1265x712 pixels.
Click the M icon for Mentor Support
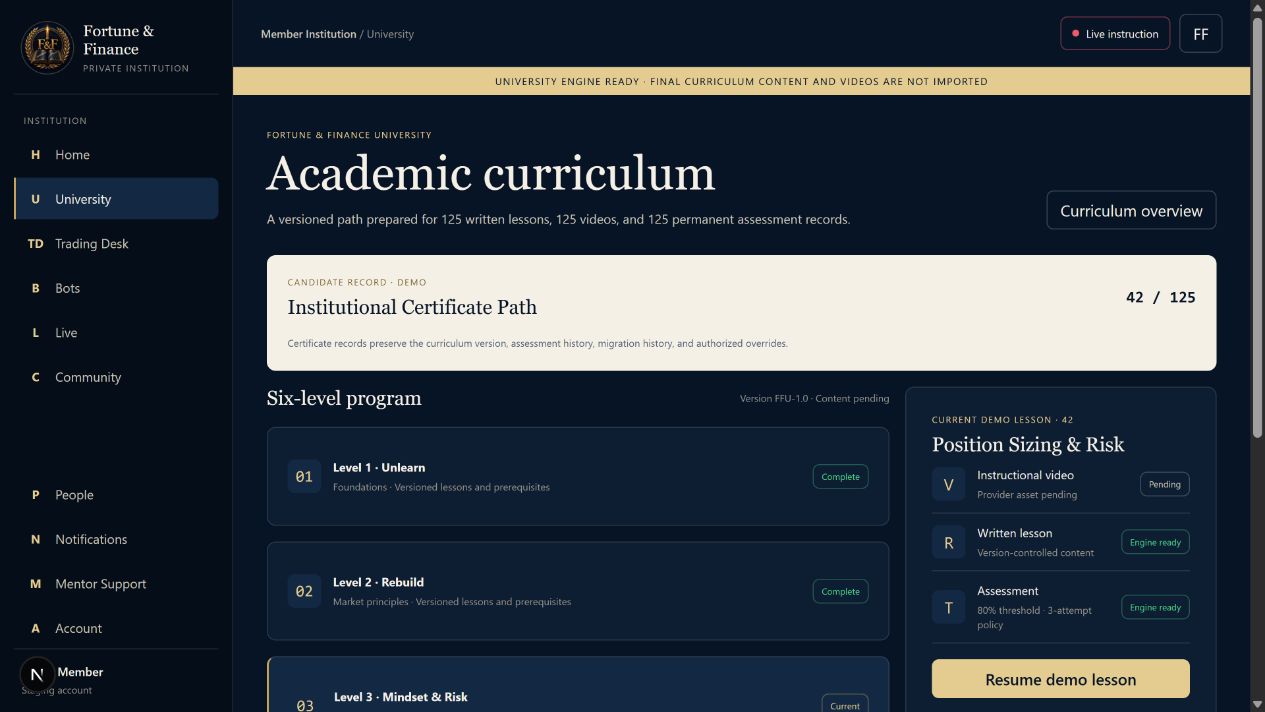click(36, 584)
